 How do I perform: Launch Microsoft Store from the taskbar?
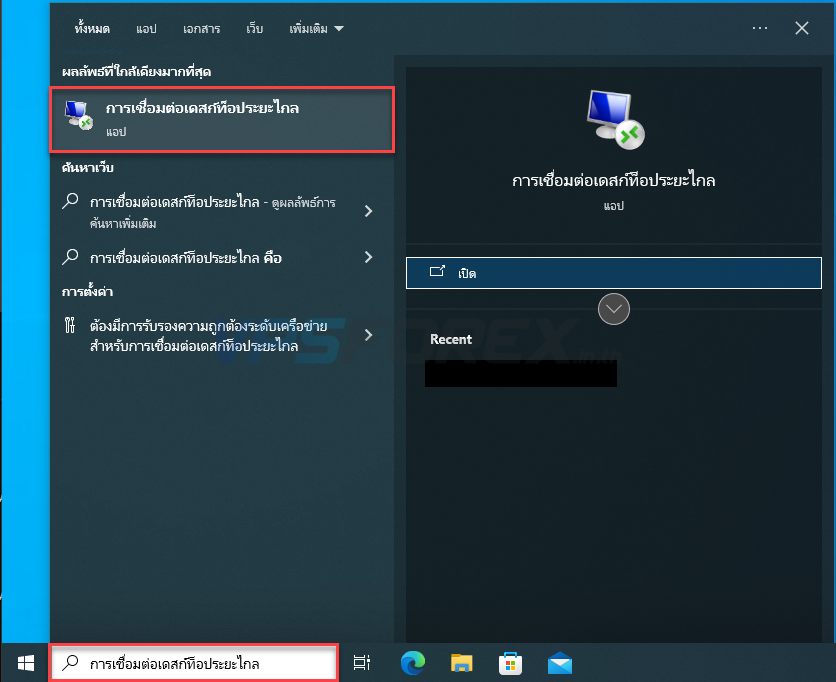[x=510, y=663]
